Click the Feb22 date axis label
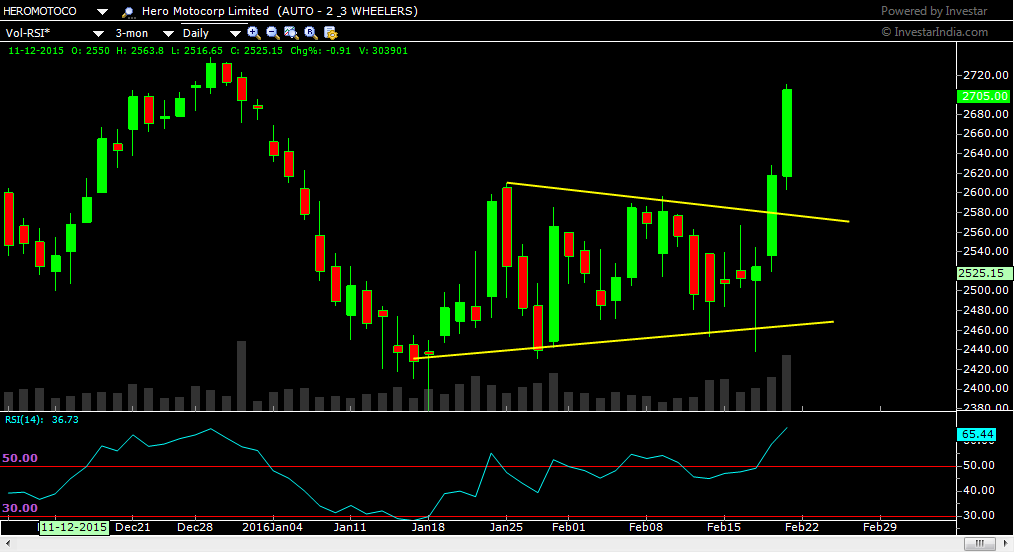Viewport: 1014px width, 552px height. pos(802,527)
